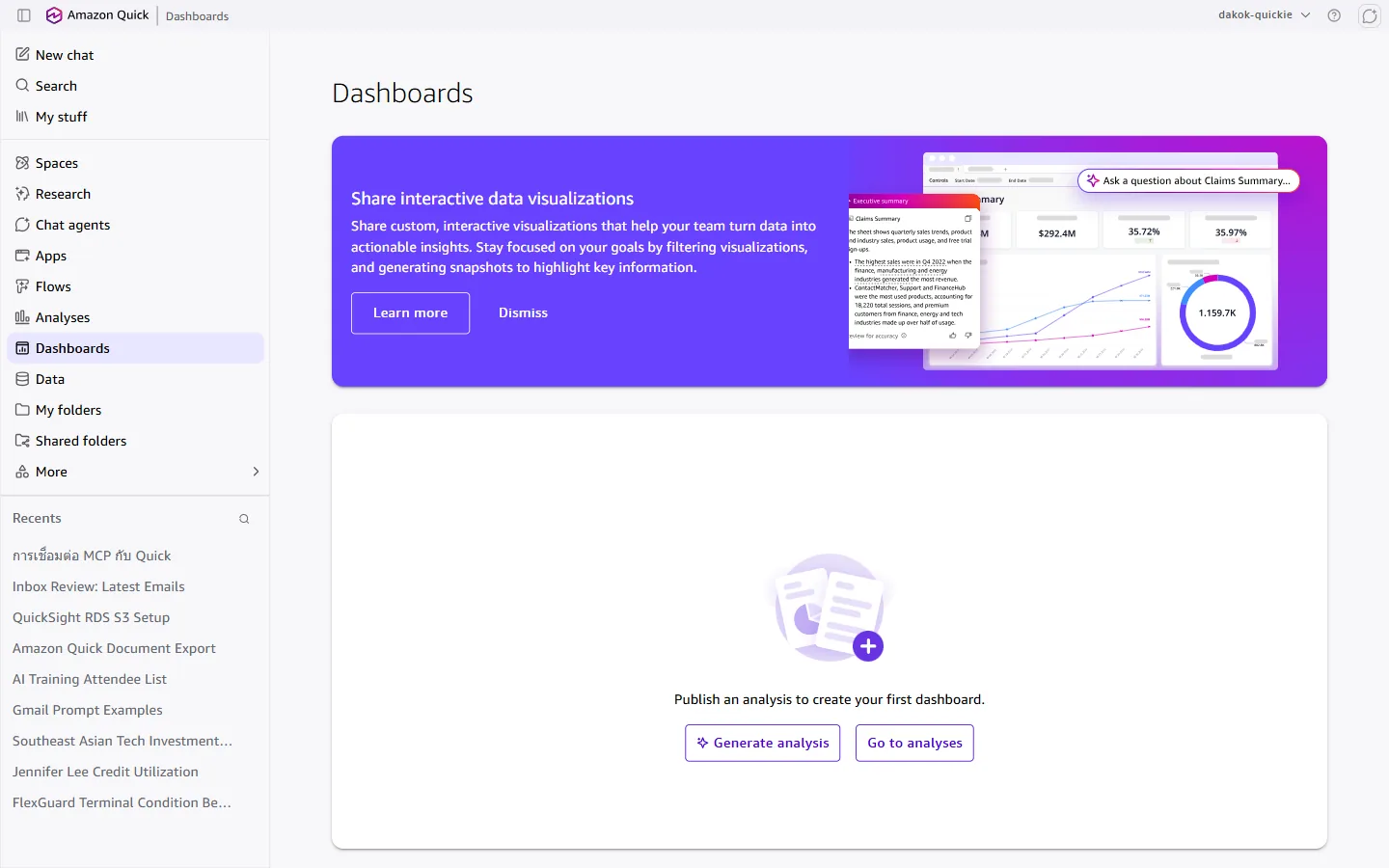The image size is (1389, 868).
Task: Open recent 'FlexGuard Terminal Condition Be…'
Action: [x=122, y=802]
